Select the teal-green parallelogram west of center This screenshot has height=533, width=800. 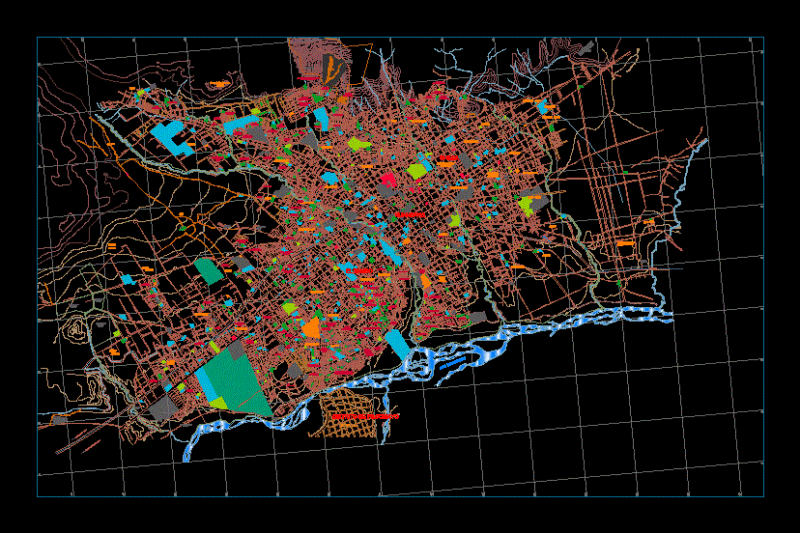209,271
